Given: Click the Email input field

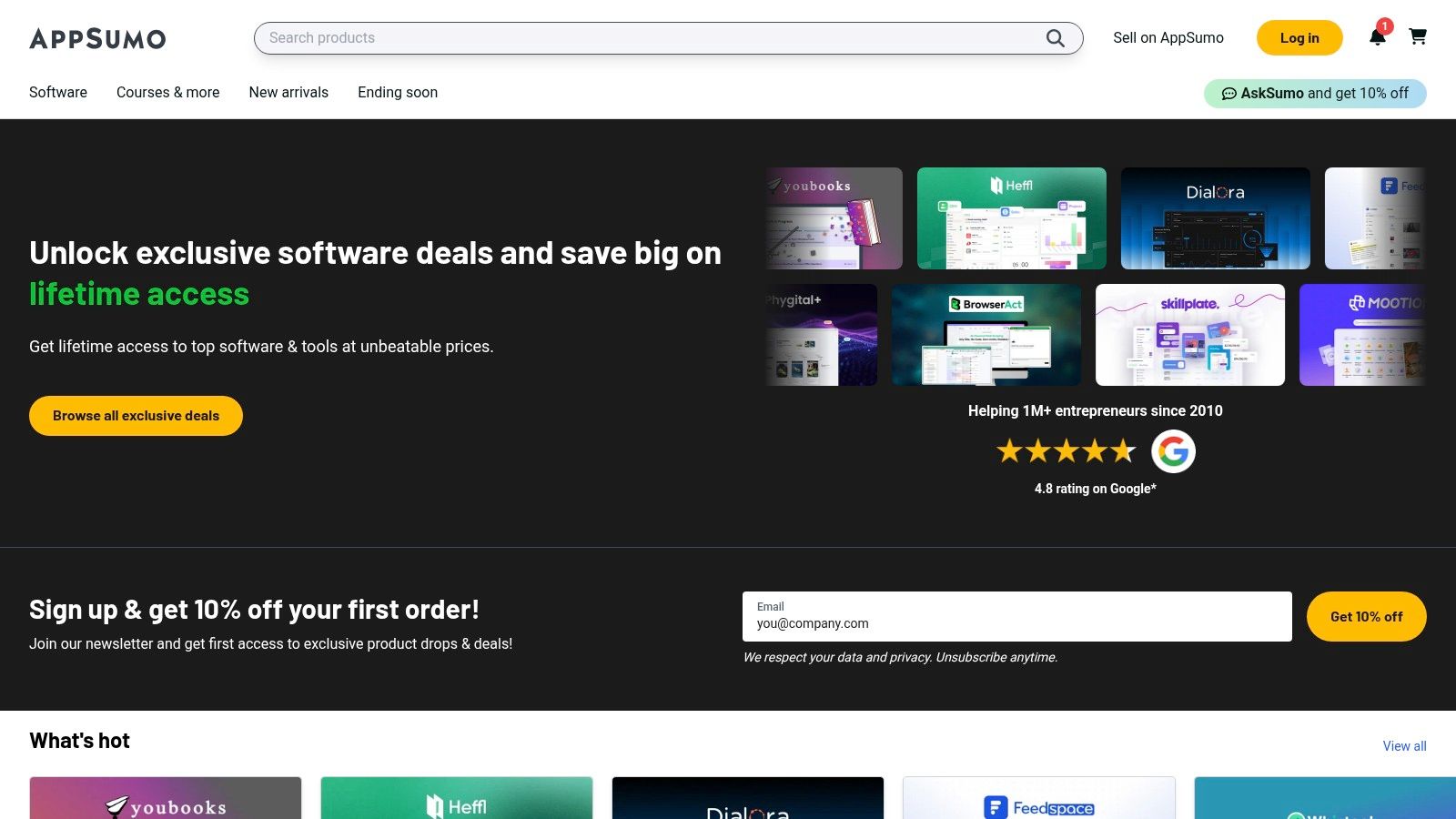Looking at the screenshot, I should click(x=1017, y=616).
